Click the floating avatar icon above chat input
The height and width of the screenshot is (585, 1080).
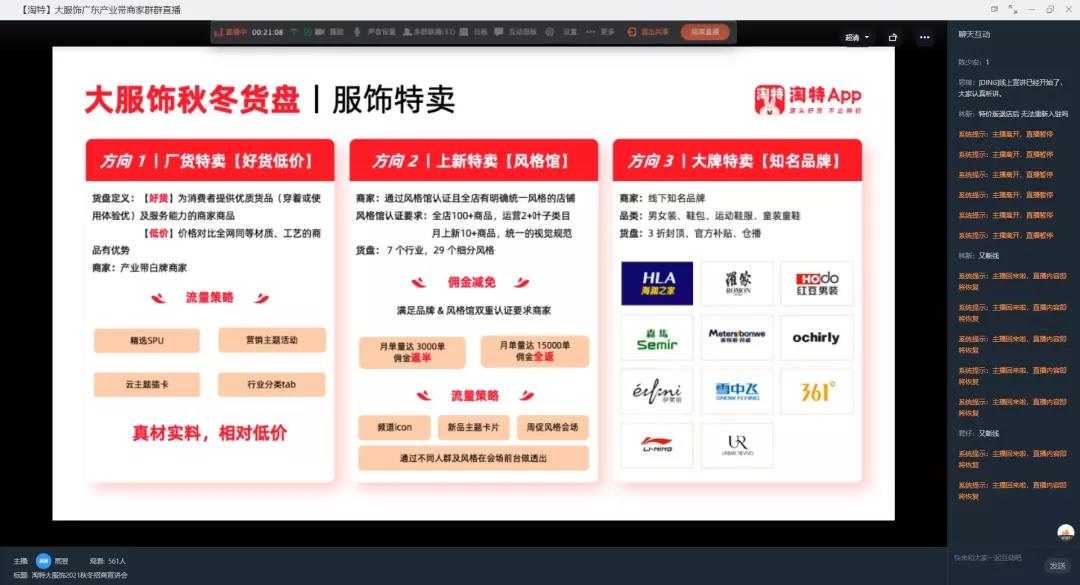click(x=1065, y=533)
